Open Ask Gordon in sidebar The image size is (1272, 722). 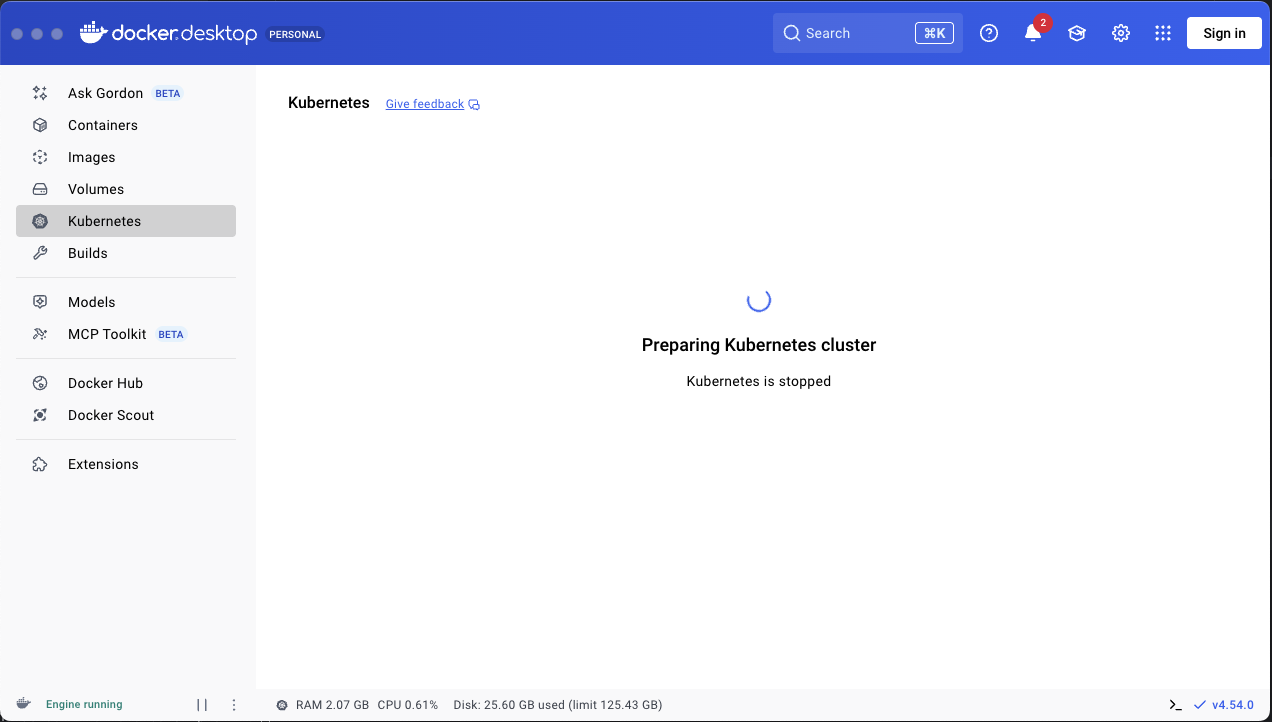126,93
